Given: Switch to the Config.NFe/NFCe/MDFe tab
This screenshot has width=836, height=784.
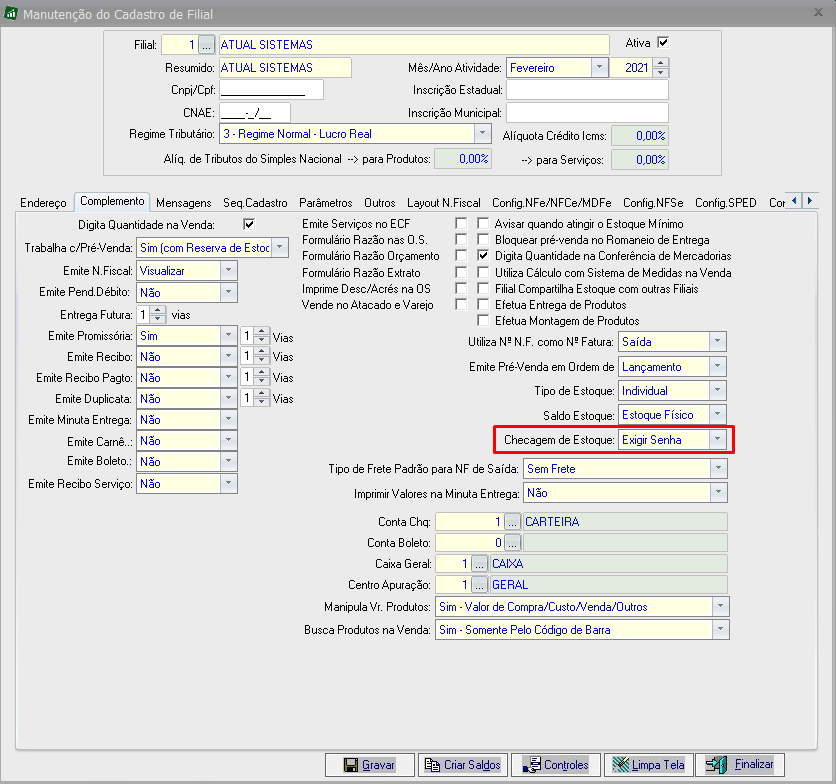Looking at the screenshot, I should 552,203.
